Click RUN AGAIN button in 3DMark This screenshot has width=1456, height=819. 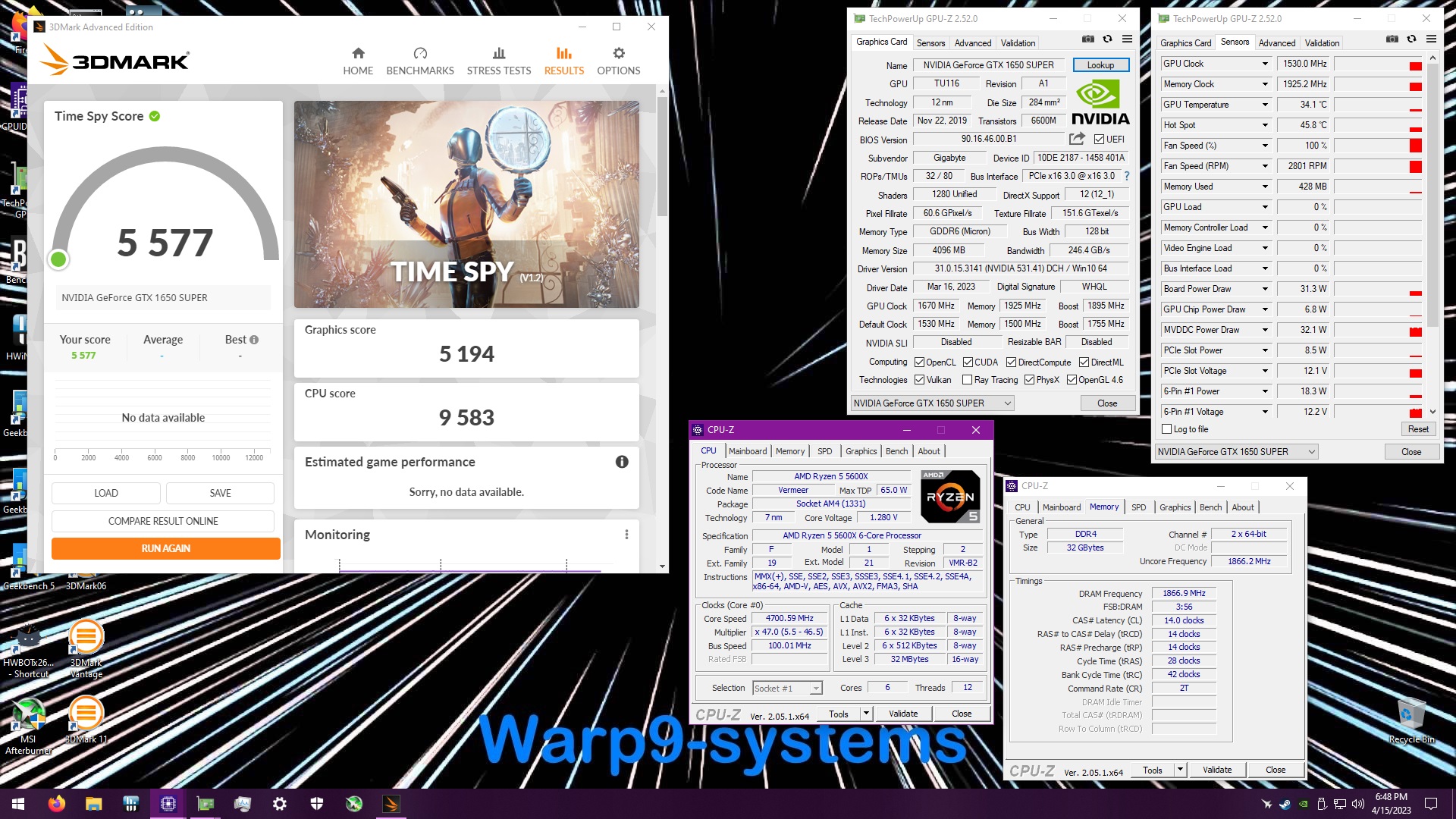point(166,548)
